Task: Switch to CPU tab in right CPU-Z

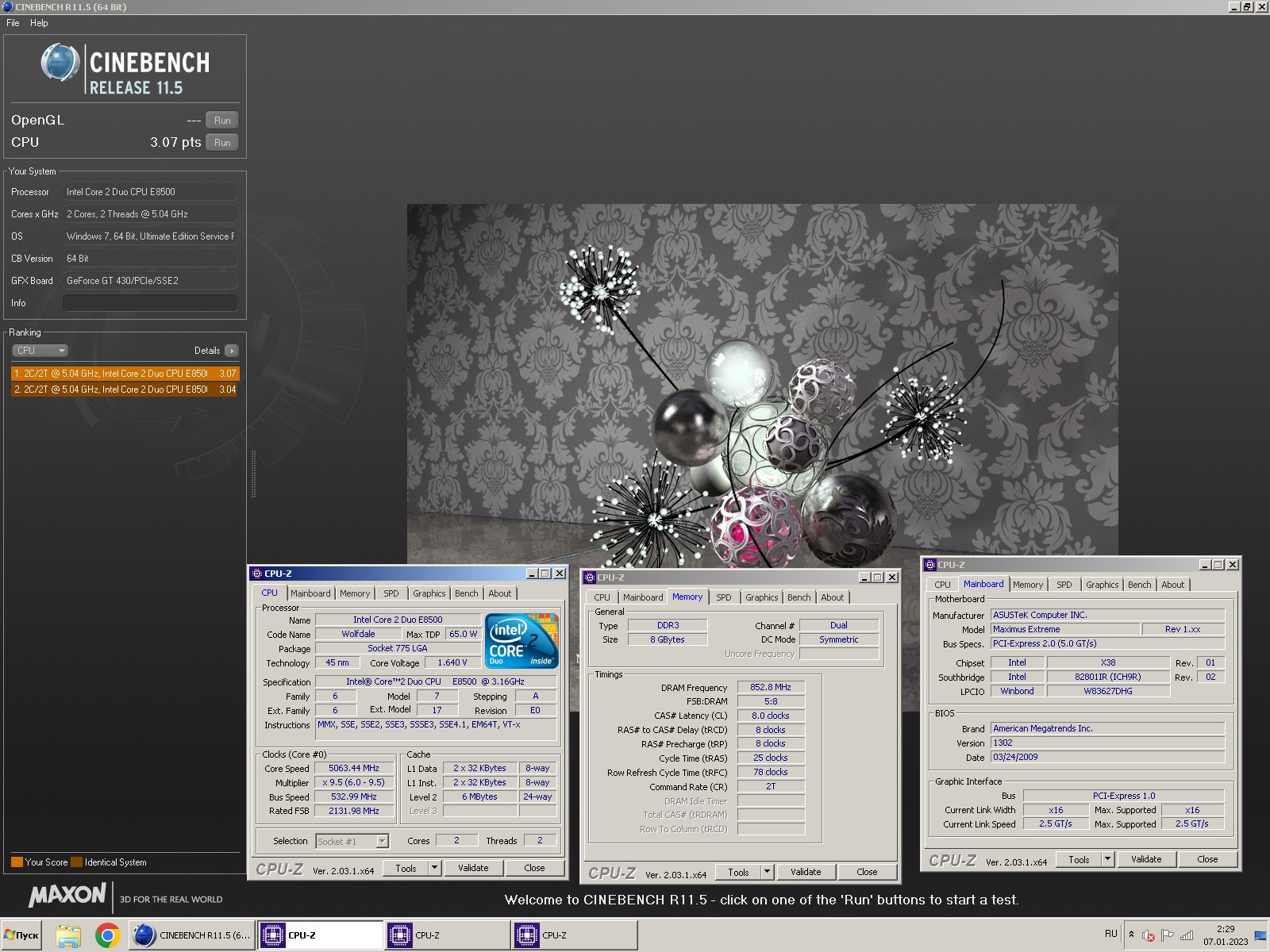Action: pyautogui.click(x=942, y=585)
